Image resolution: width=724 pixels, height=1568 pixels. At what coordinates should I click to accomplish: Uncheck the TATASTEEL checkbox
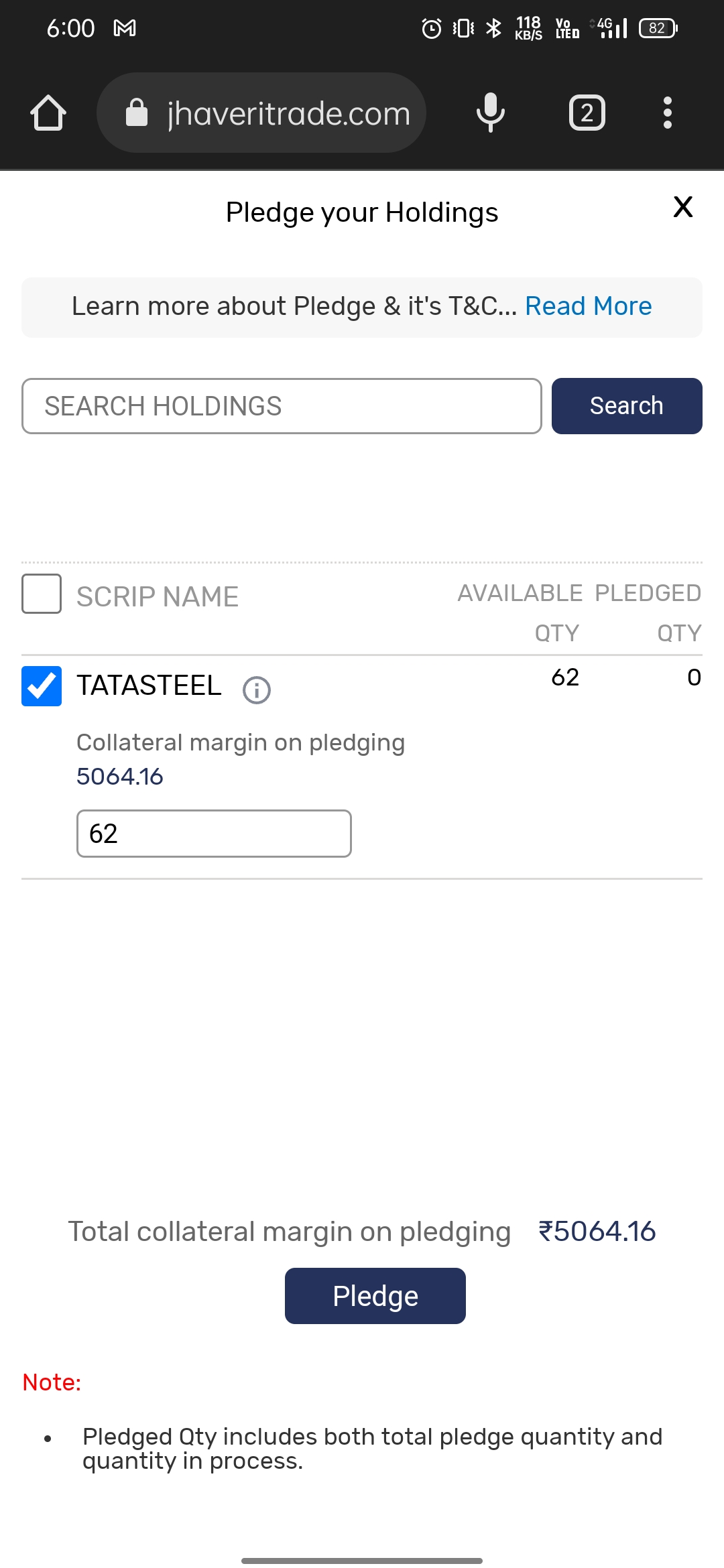[42, 686]
